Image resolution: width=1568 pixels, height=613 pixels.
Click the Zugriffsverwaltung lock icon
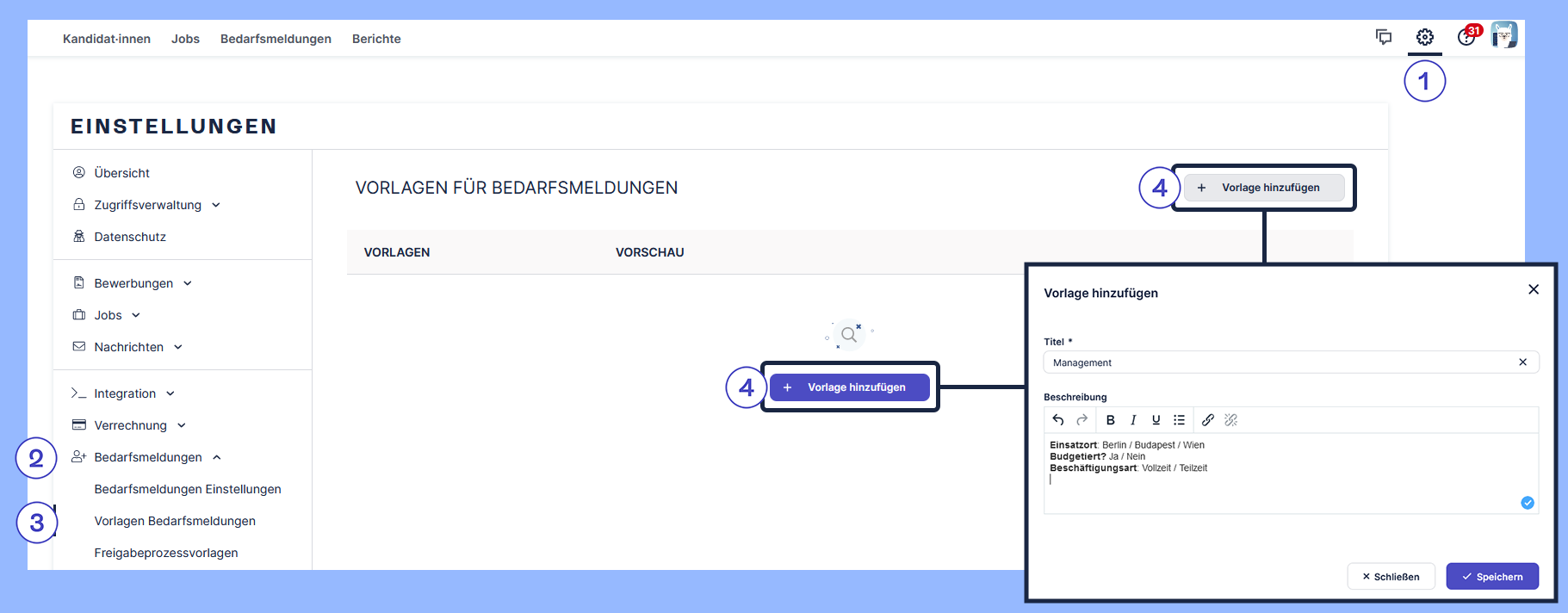79,204
